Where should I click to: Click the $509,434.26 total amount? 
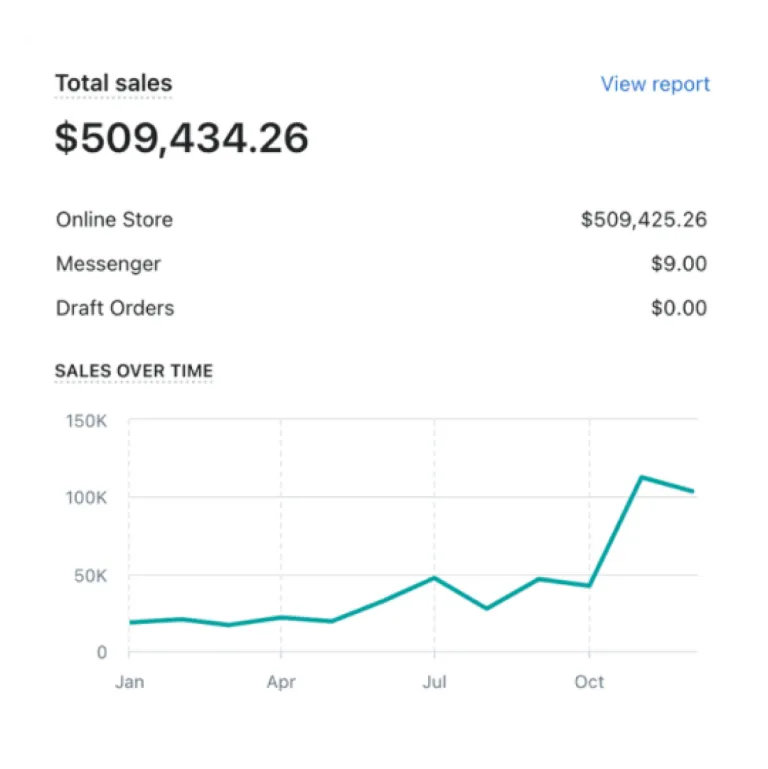point(181,138)
